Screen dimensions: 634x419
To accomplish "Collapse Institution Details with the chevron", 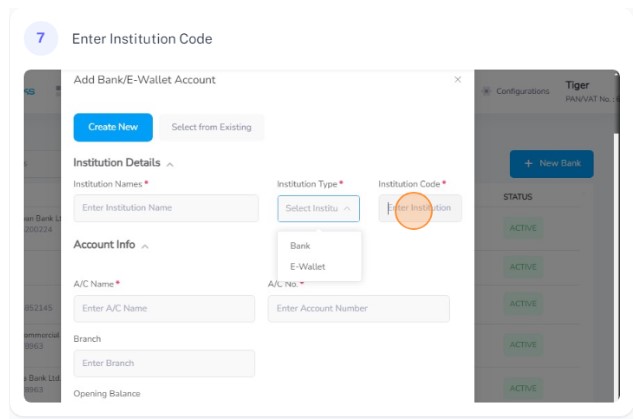I will point(170,164).
